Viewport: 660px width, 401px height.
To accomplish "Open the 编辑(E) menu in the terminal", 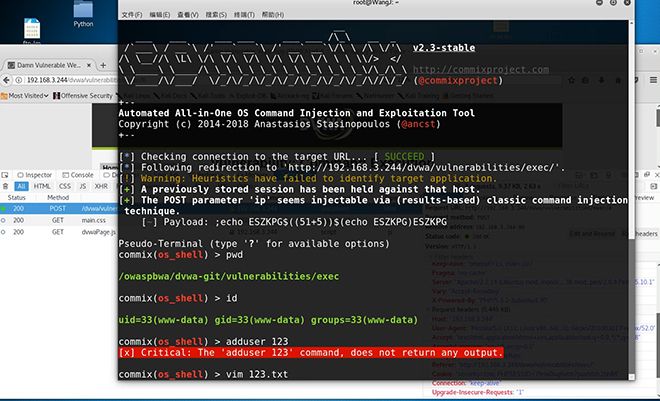I will click(160, 15).
